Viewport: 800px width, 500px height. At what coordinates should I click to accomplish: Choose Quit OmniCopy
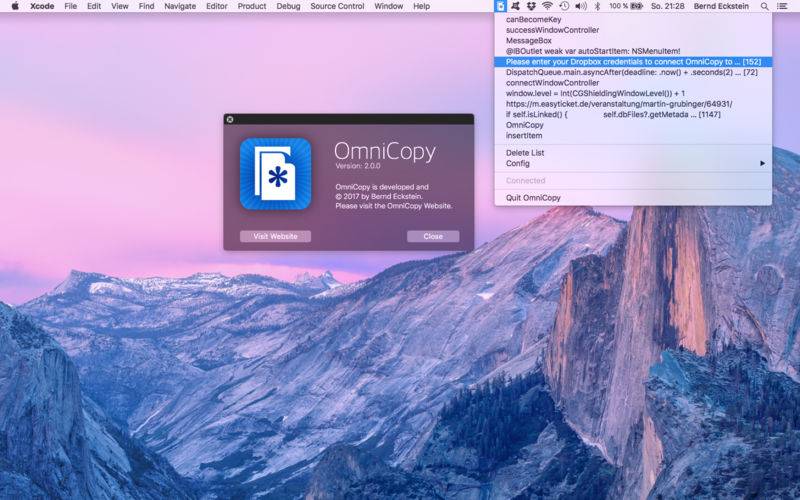[x=633, y=197]
